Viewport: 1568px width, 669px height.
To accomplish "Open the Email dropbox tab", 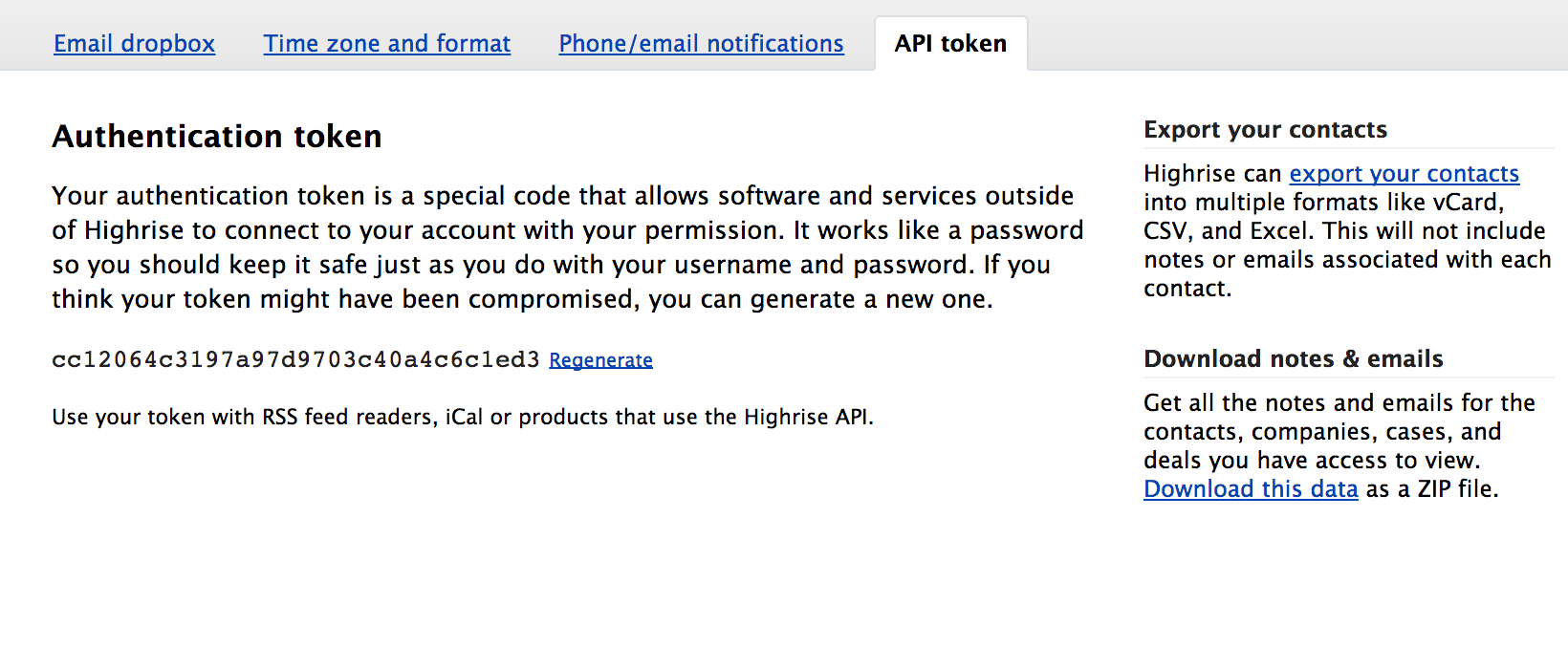I will coord(134,44).
